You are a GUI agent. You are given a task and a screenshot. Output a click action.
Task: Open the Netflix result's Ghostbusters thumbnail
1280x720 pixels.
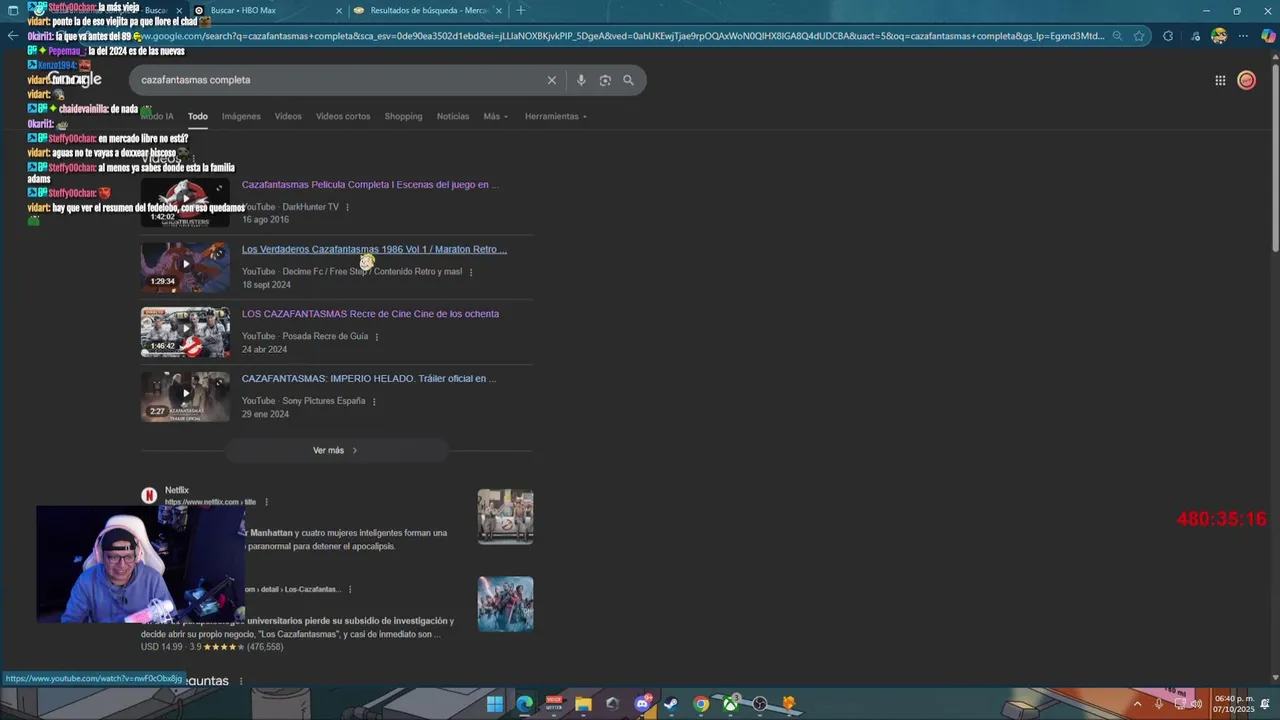pyautogui.click(x=505, y=516)
